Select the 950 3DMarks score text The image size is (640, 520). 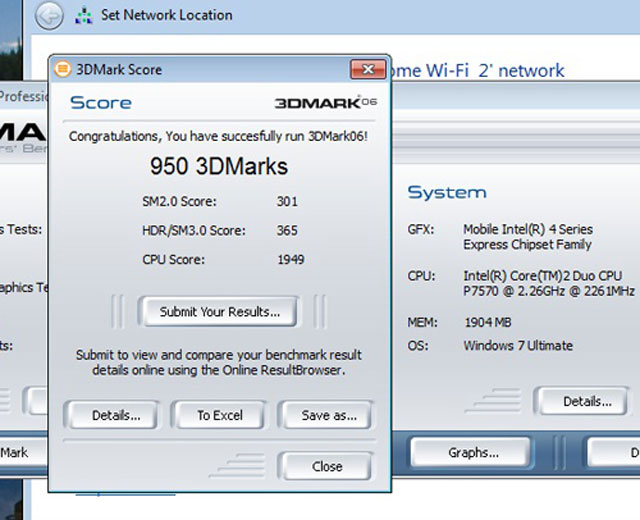pyautogui.click(x=219, y=166)
